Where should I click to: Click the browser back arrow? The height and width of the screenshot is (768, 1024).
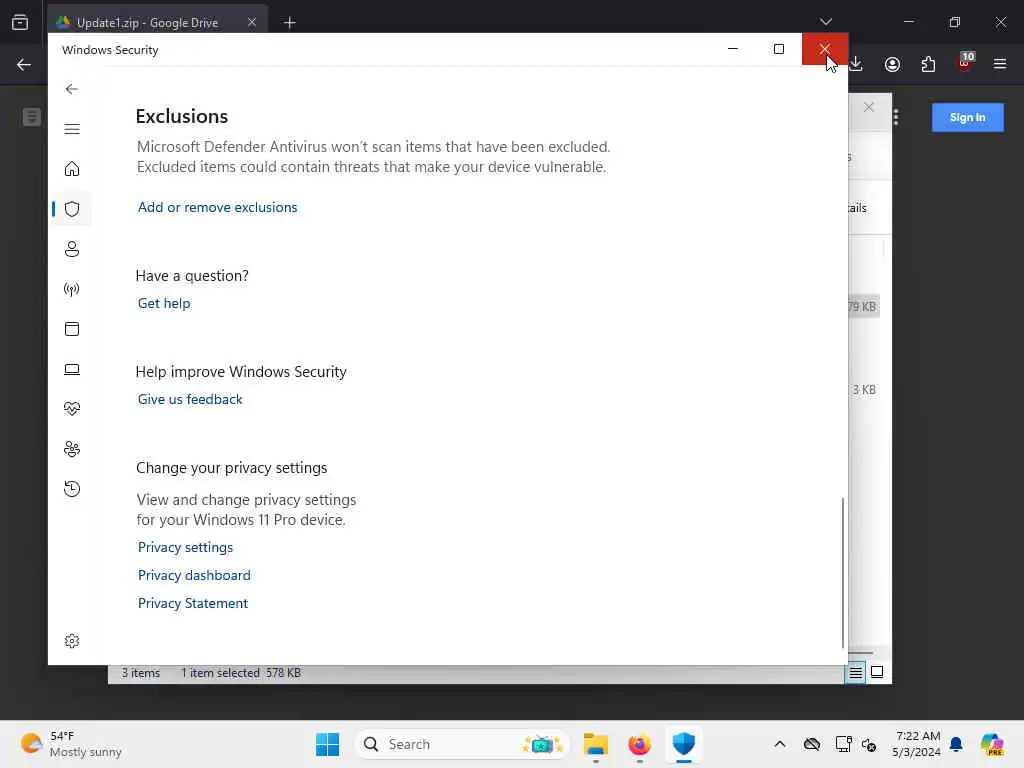click(24, 64)
